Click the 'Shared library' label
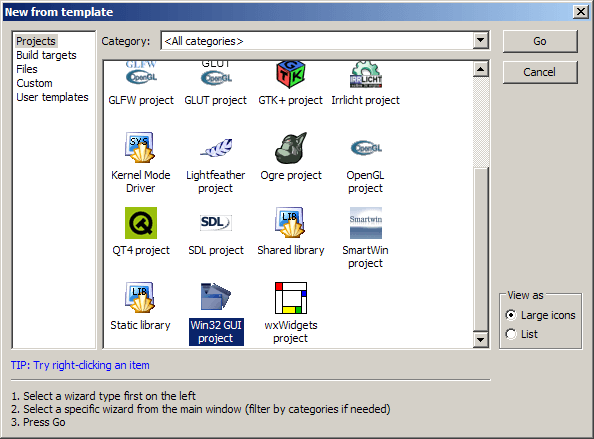This screenshot has width=594, height=439. [x=291, y=250]
